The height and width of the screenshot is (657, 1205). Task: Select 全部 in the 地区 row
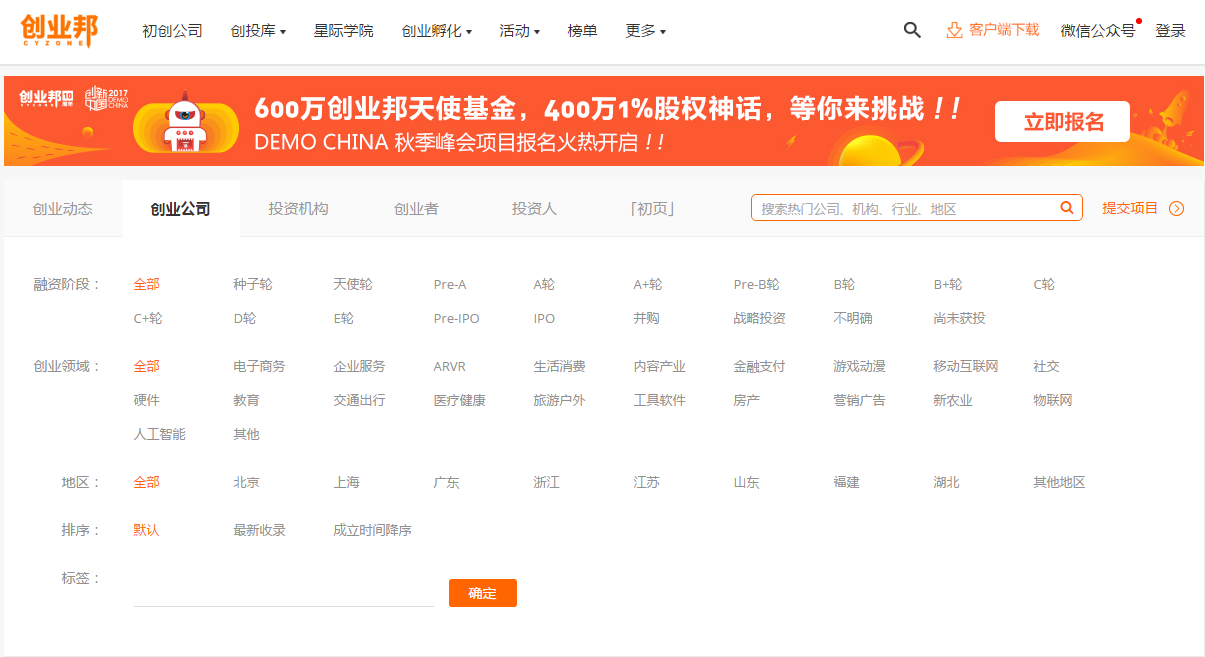[x=146, y=482]
